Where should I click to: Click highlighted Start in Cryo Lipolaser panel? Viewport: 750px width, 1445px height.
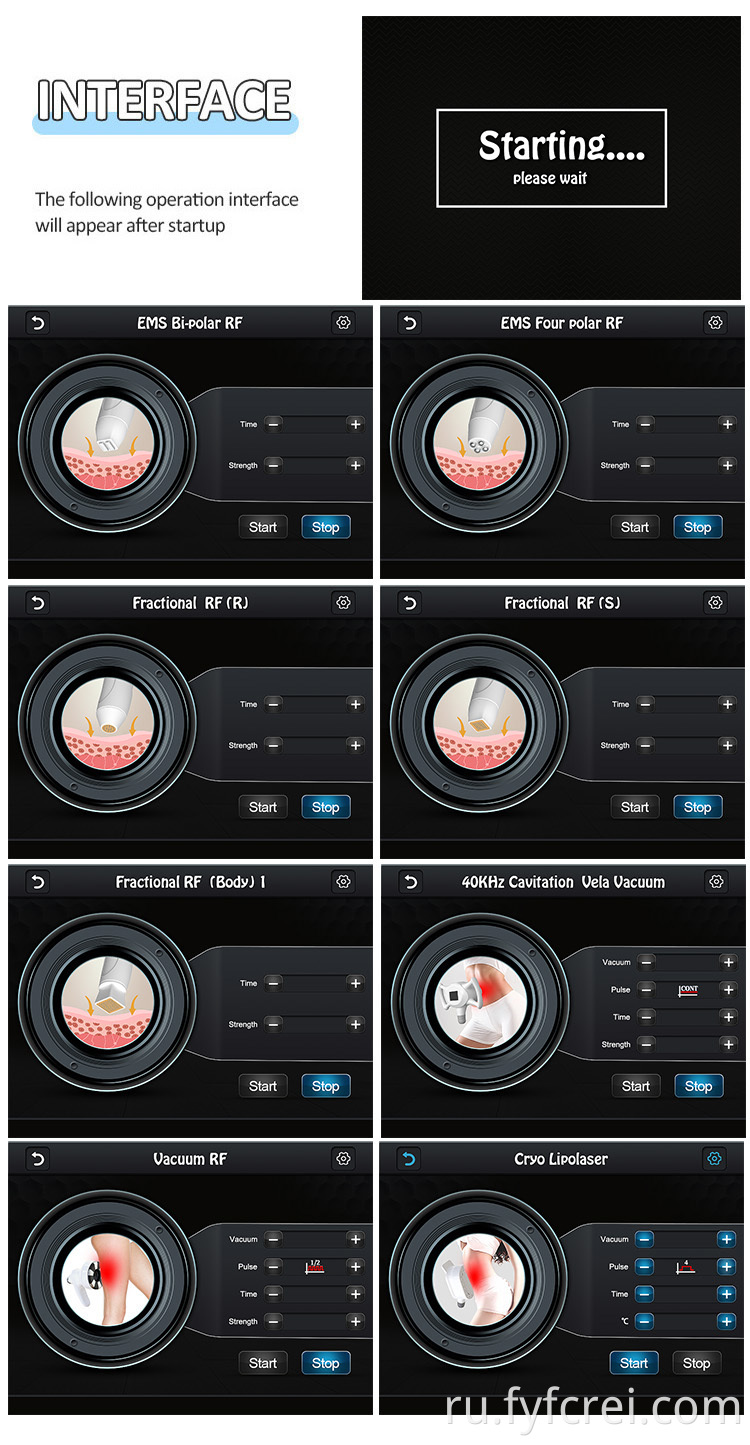coord(634,1363)
